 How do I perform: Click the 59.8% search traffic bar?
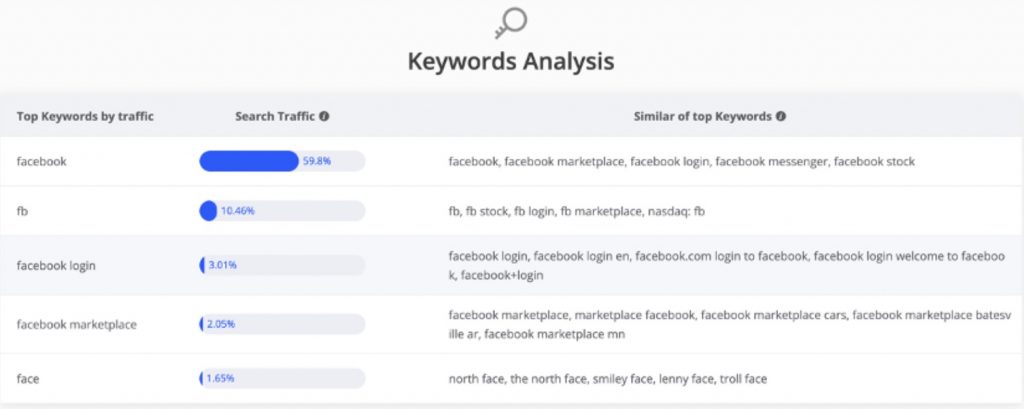pos(282,161)
